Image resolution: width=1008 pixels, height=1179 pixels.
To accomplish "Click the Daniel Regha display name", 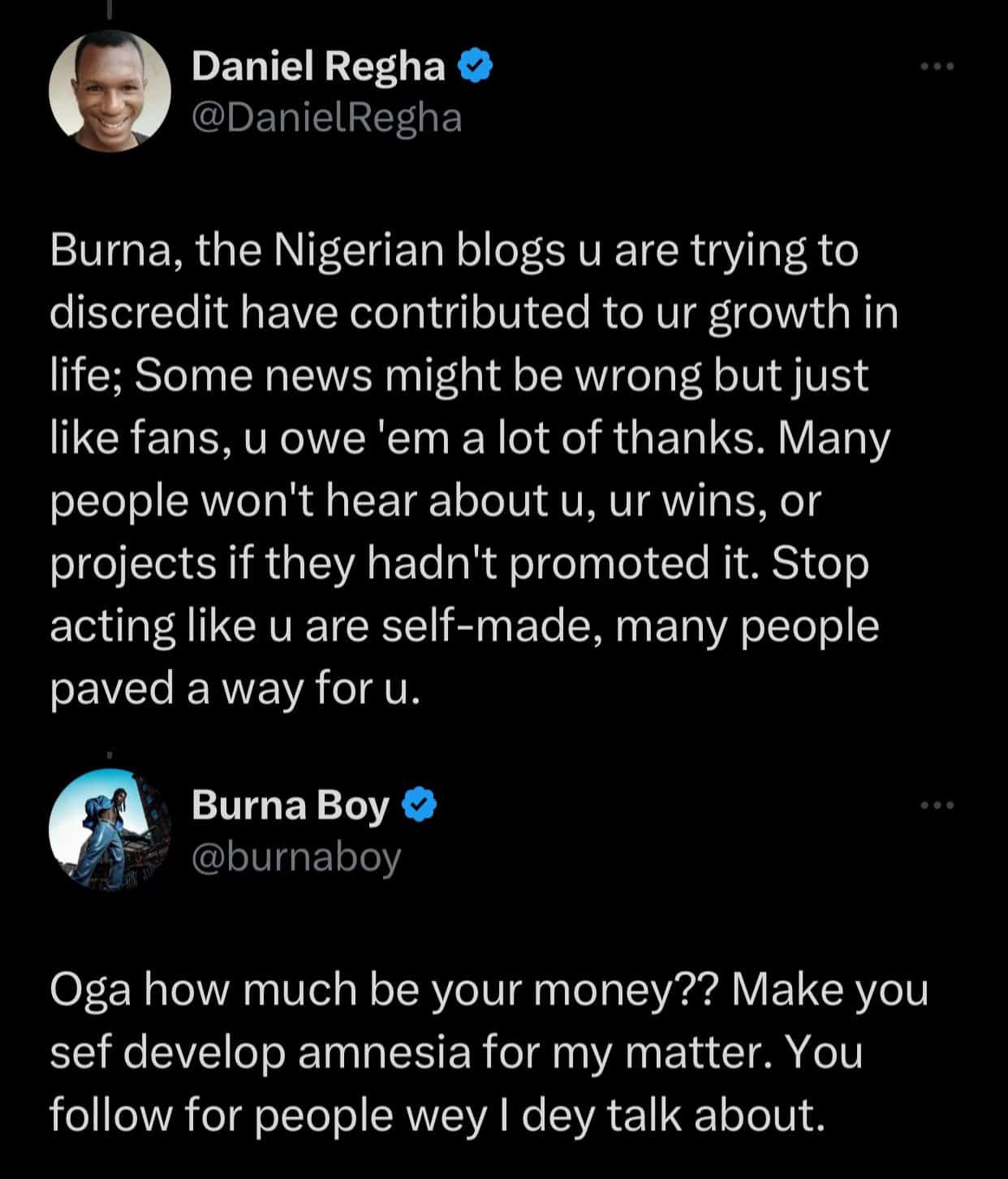I will [x=318, y=67].
